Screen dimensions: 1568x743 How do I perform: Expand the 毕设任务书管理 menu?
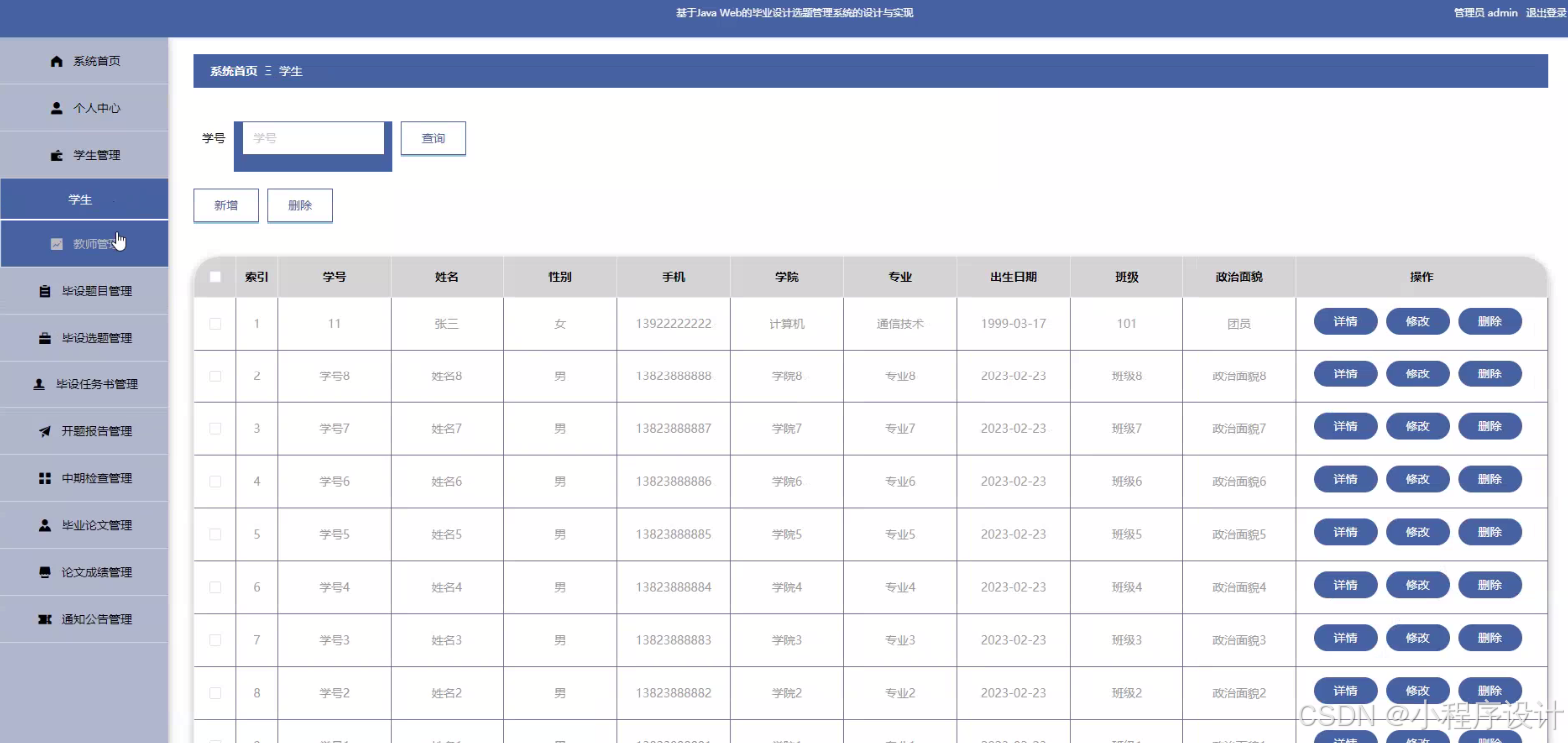tap(84, 384)
